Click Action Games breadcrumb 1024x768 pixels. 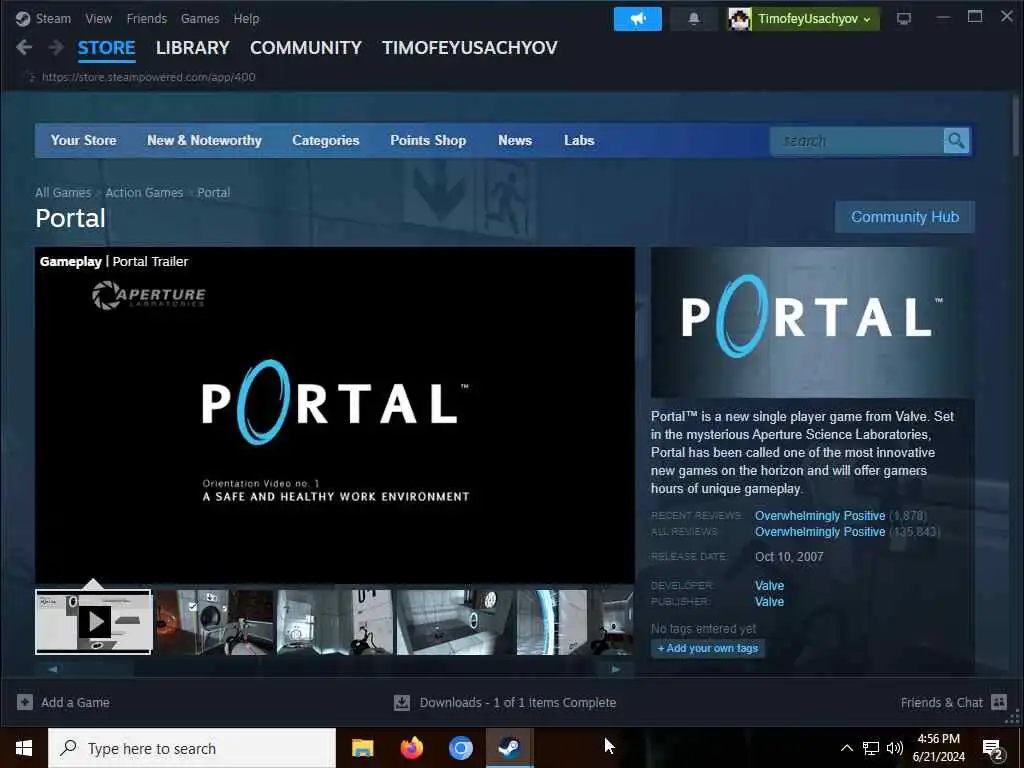coord(144,193)
